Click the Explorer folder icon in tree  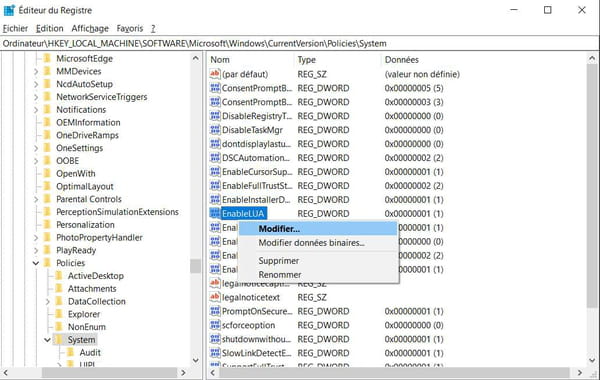(x=59, y=314)
